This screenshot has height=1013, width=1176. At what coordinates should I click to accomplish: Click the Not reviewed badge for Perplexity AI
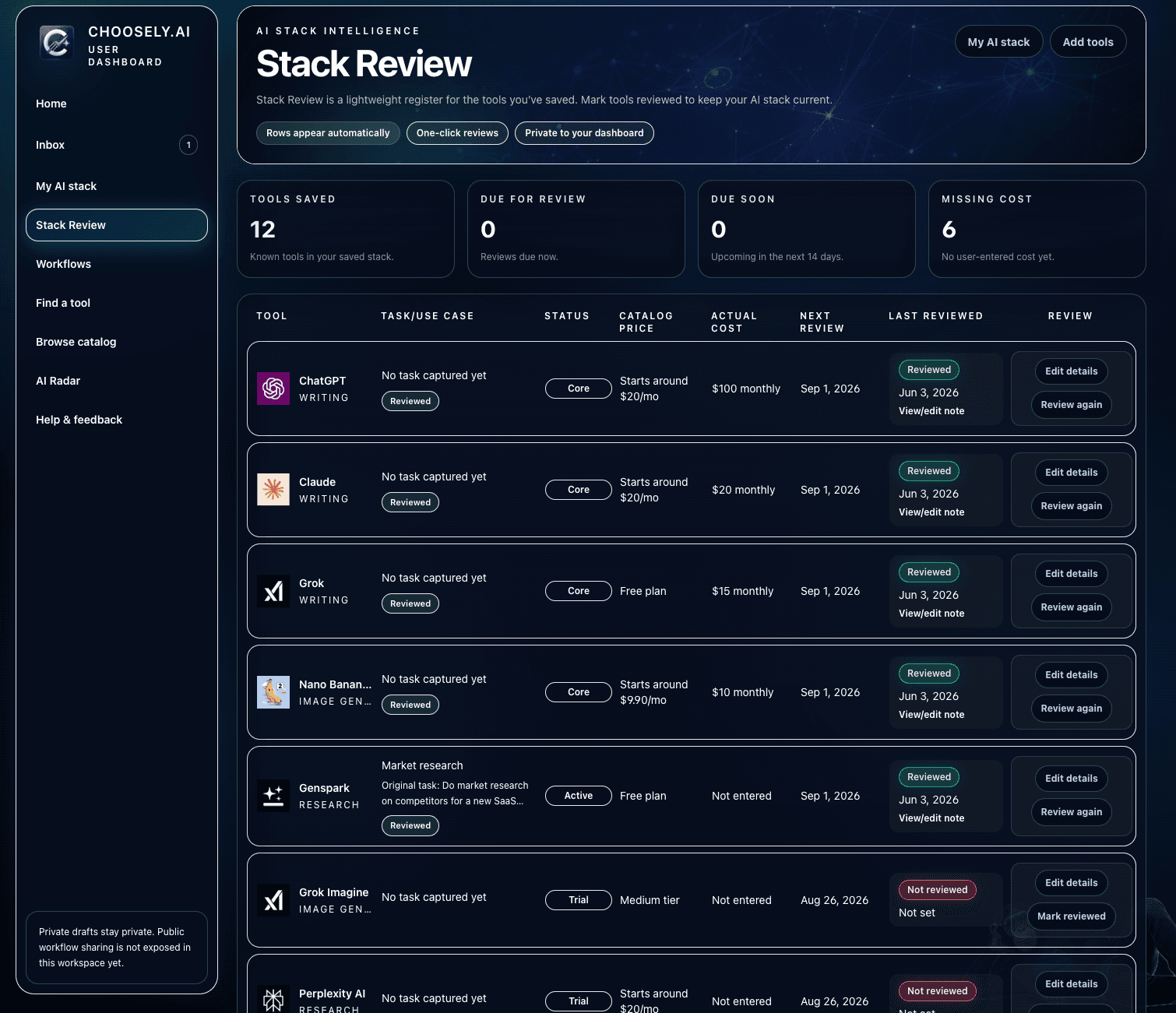(937, 991)
